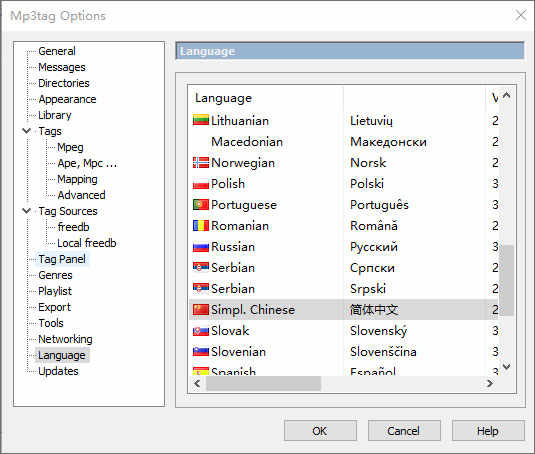The width and height of the screenshot is (535, 454).
Task: Click the horizontal scrollbar thumb
Action: [263, 383]
